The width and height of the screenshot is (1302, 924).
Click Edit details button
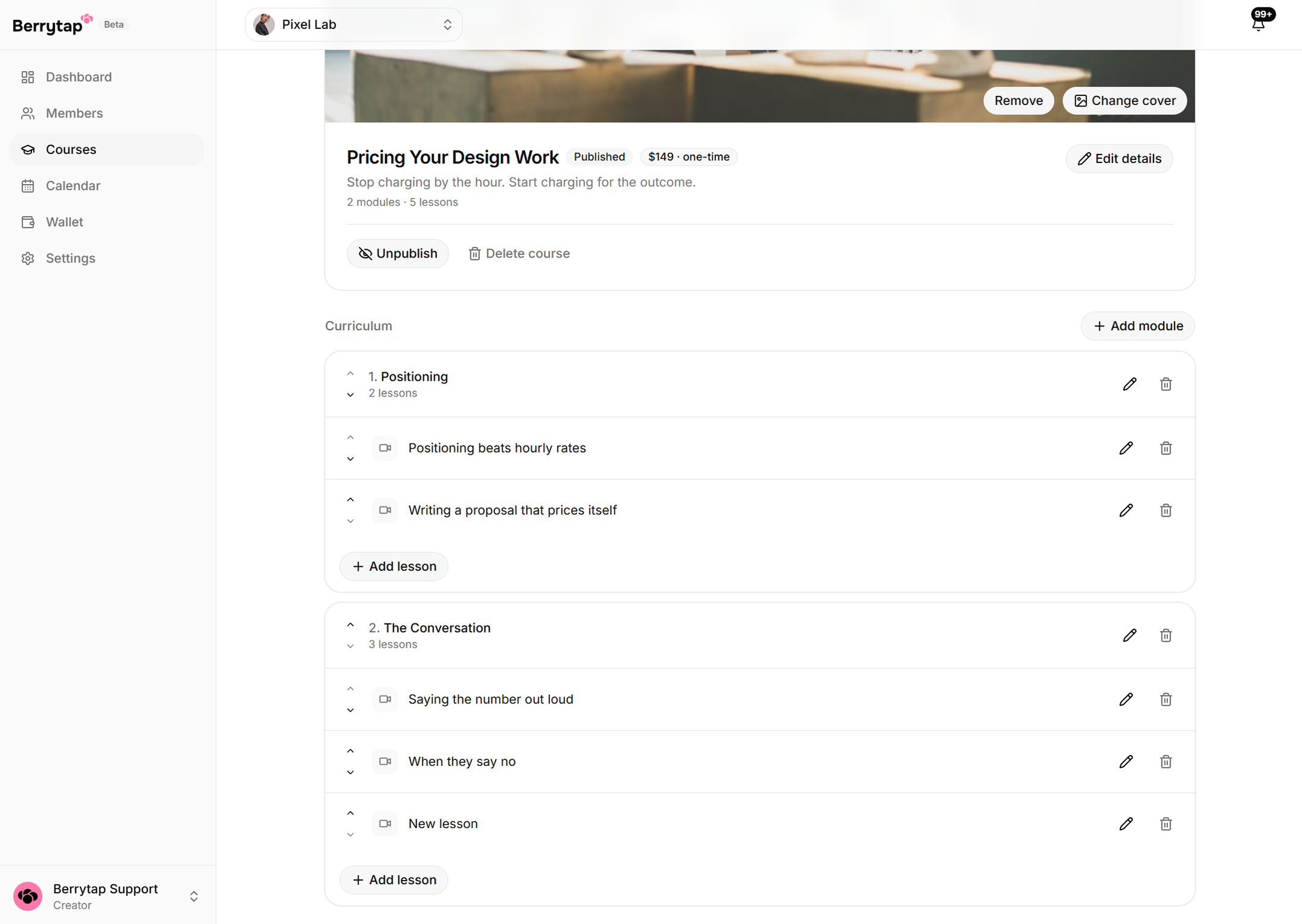click(1119, 159)
